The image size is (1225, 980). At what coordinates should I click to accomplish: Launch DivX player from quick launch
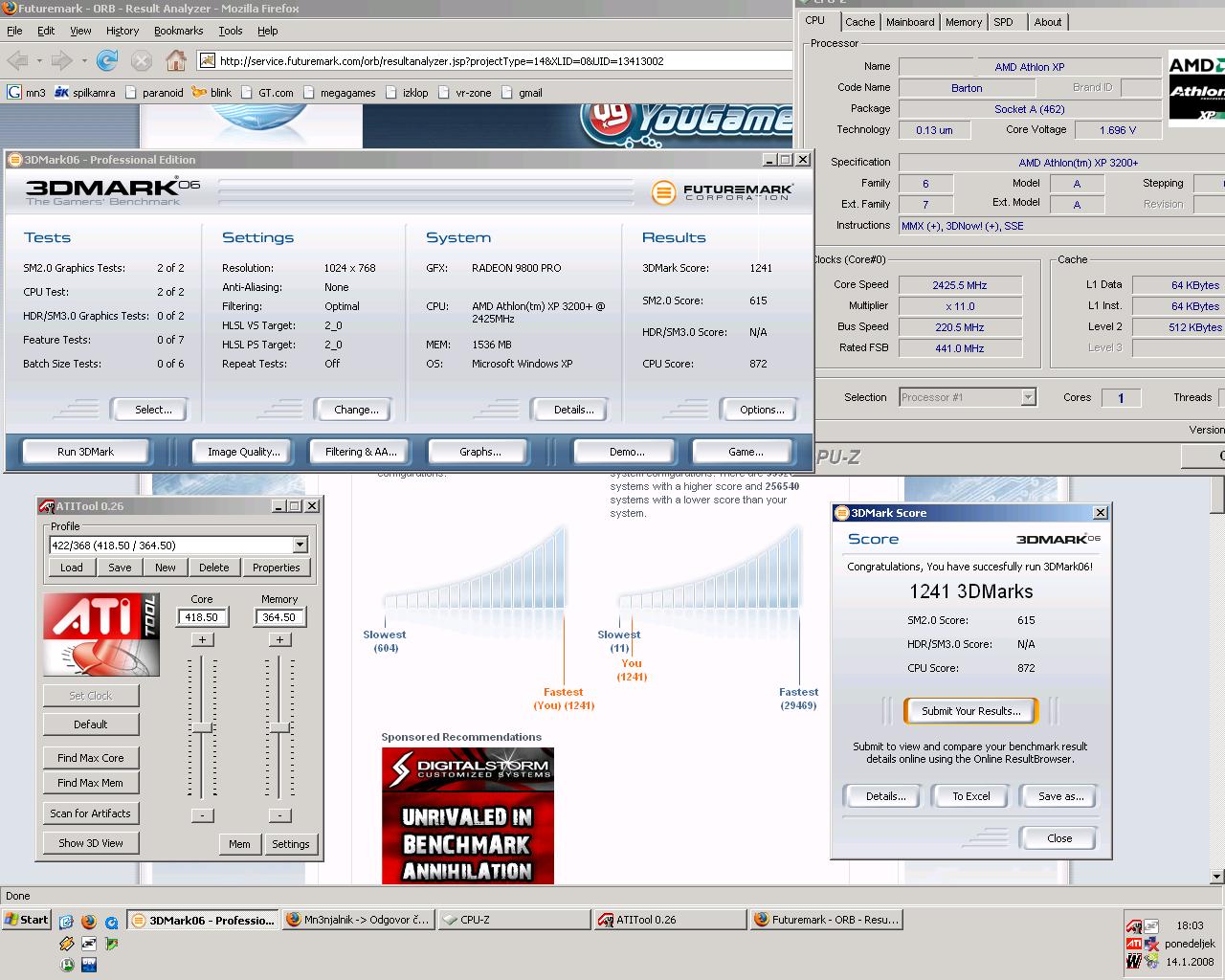[89, 965]
